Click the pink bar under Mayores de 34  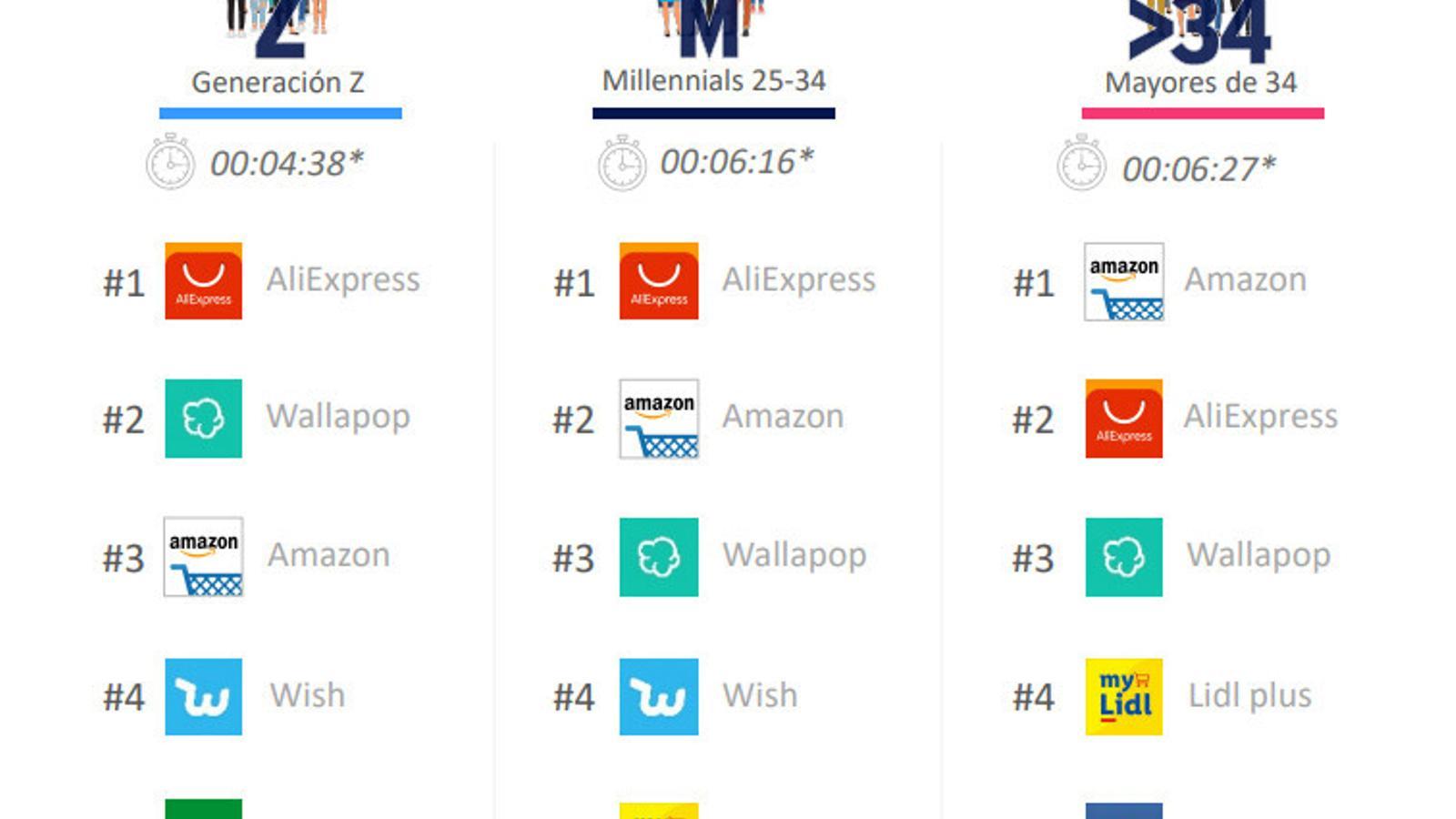coord(1202,114)
